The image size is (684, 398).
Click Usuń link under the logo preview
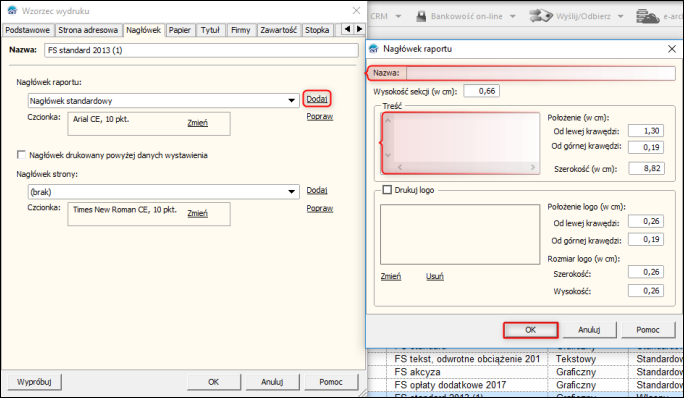tap(434, 276)
